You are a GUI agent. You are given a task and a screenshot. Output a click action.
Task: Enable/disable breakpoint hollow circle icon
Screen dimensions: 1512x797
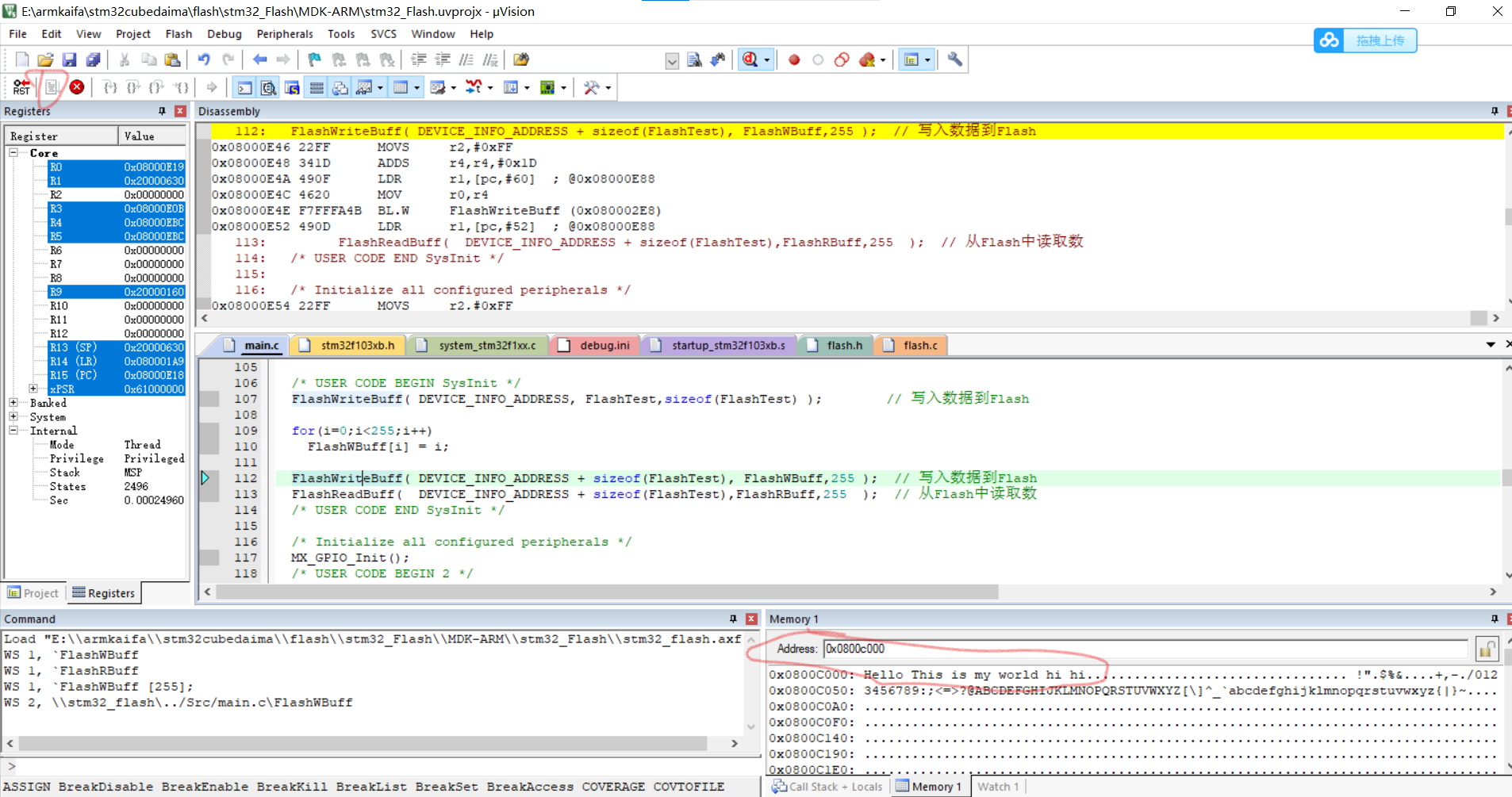click(x=818, y=59)
